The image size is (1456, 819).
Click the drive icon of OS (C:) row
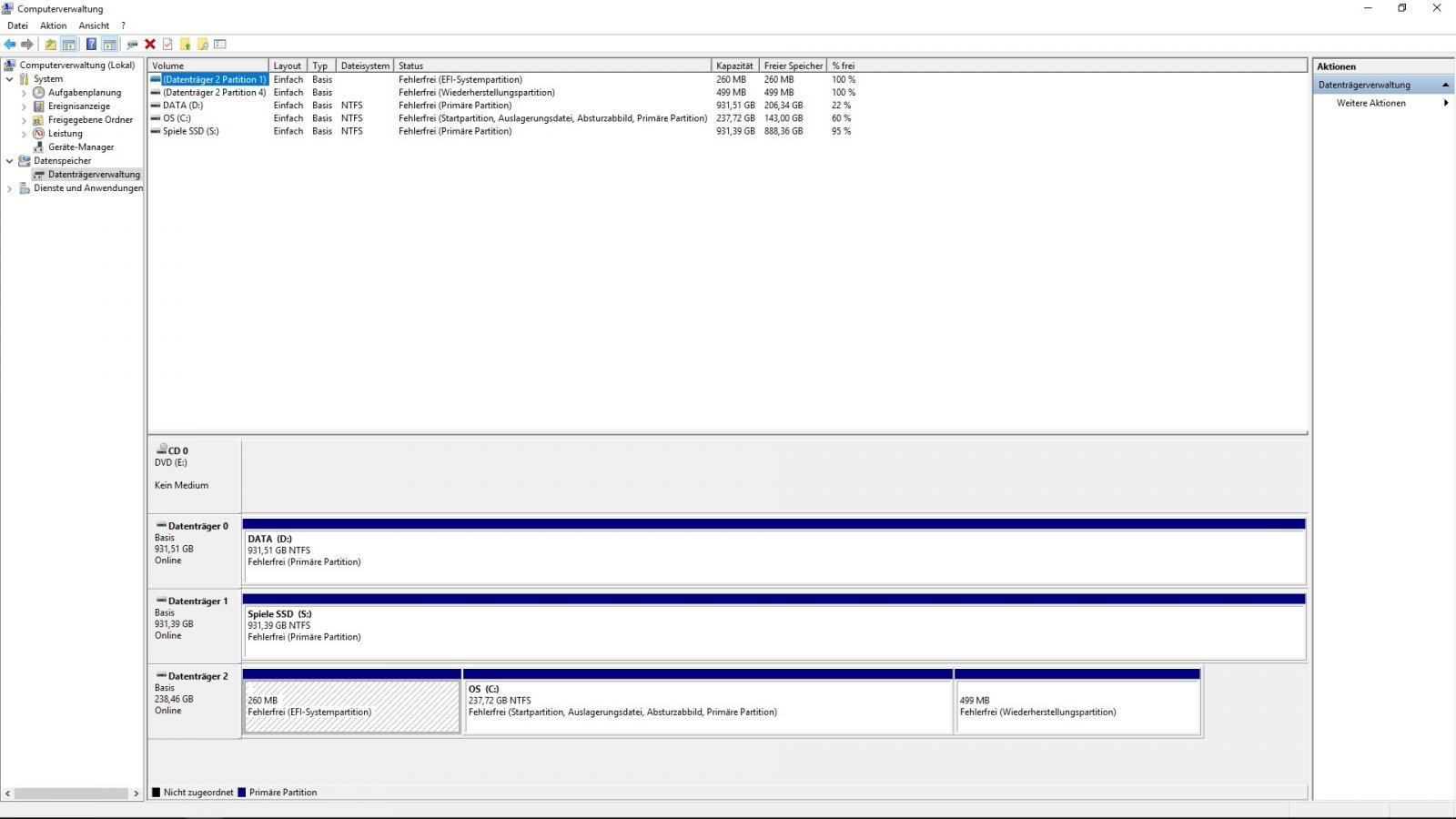pyautogui.click(x=156, y=118)
